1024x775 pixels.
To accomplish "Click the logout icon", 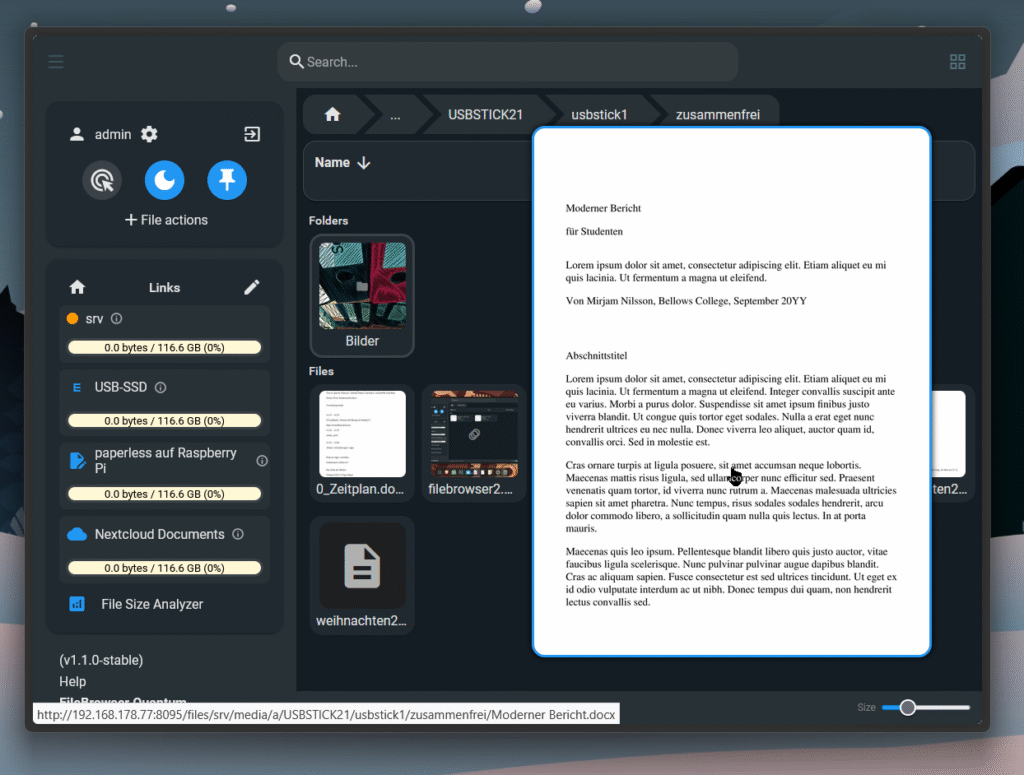I will (x=252, y=134).
